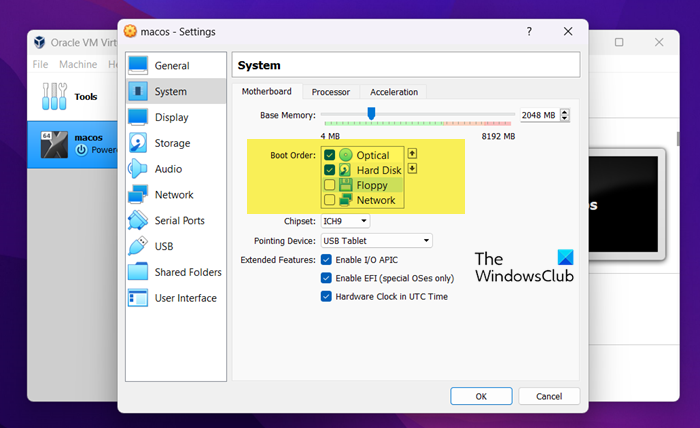This screenshot has width=700, height=428.
Task: Open File menu in VirtualBox Manager
Action: point(40,64)
